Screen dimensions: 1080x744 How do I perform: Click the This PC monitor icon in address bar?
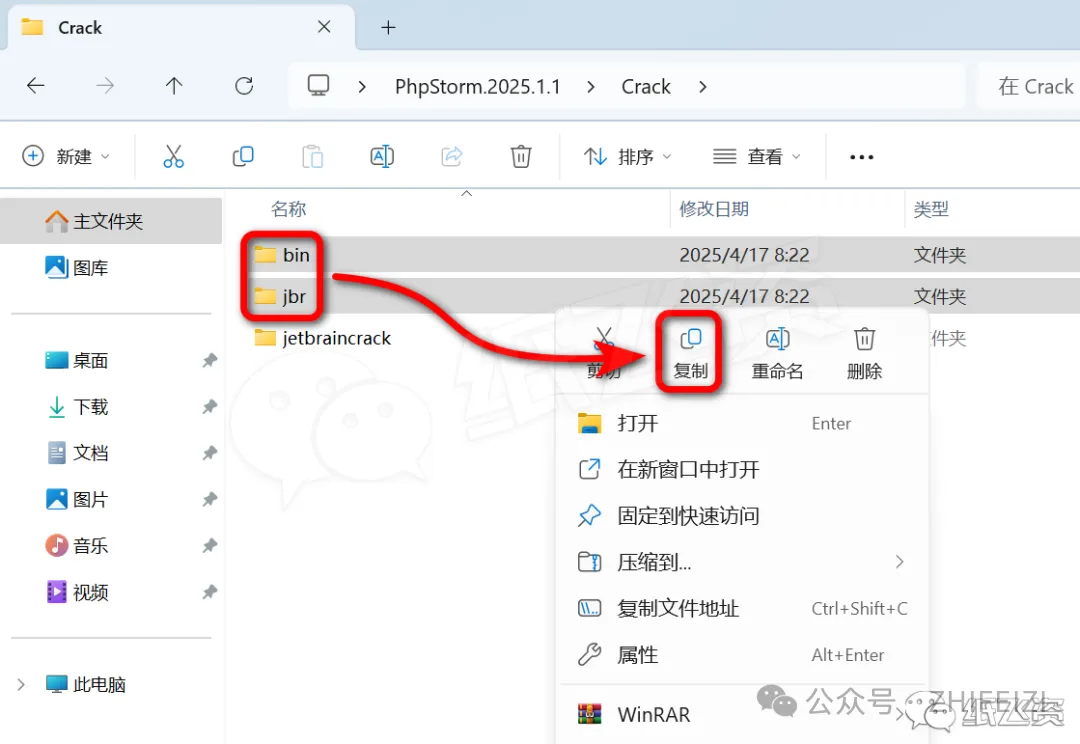click(x=318, y=85)
